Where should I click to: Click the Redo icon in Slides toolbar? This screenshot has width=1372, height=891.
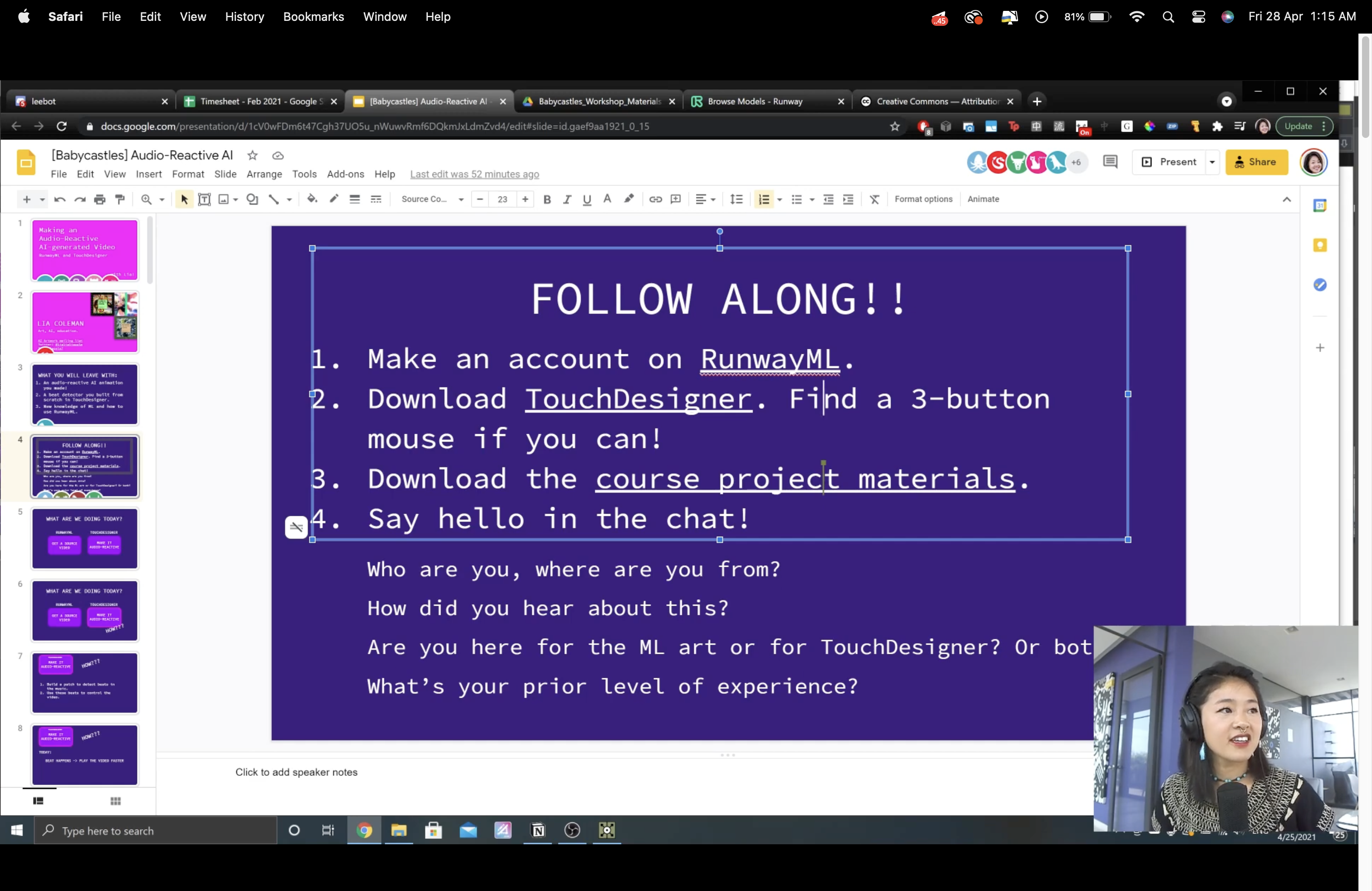click(x=80, y=200)
